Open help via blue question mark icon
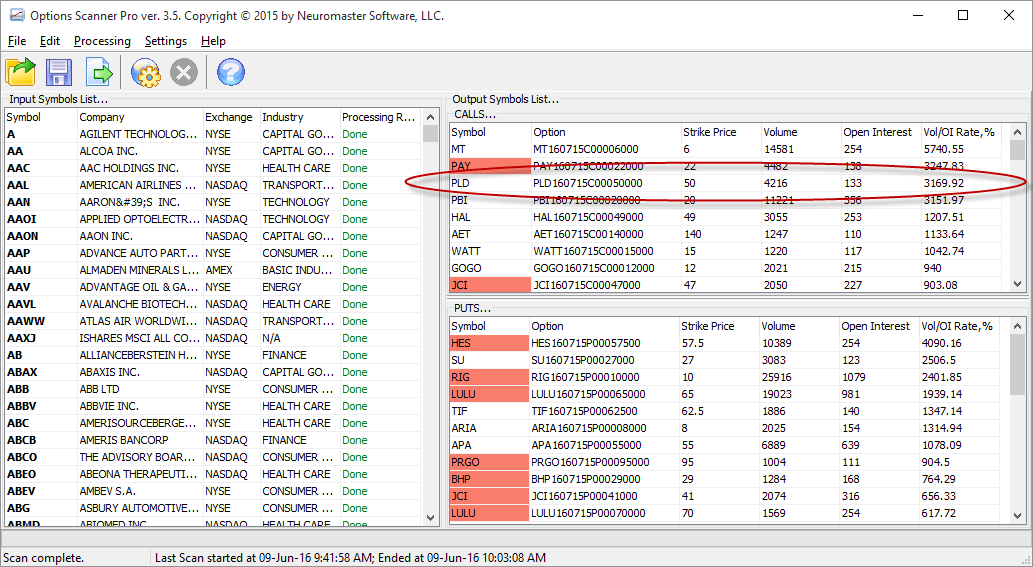Screen dimensions: 1033x567 [x=231, y=72]
